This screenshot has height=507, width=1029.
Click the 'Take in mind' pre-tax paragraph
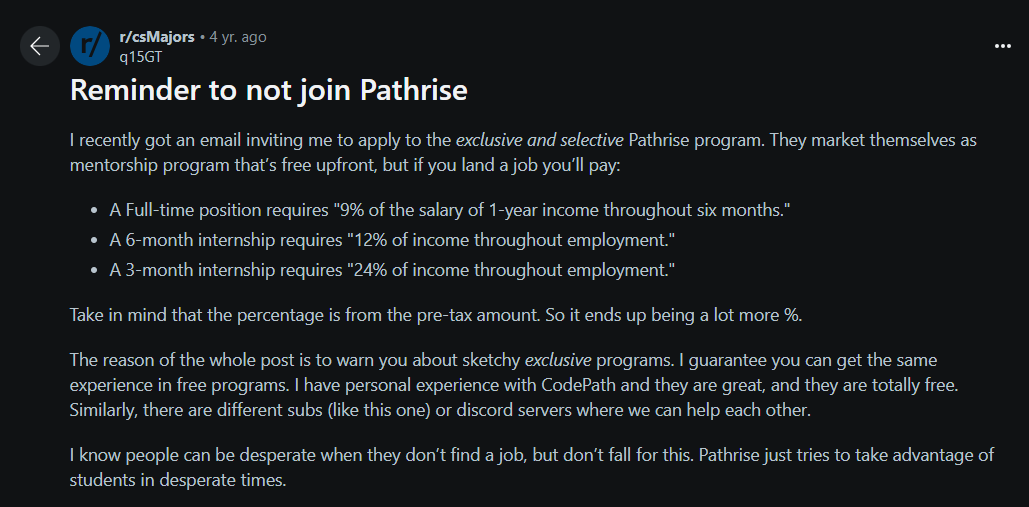(x=436, y=315)
